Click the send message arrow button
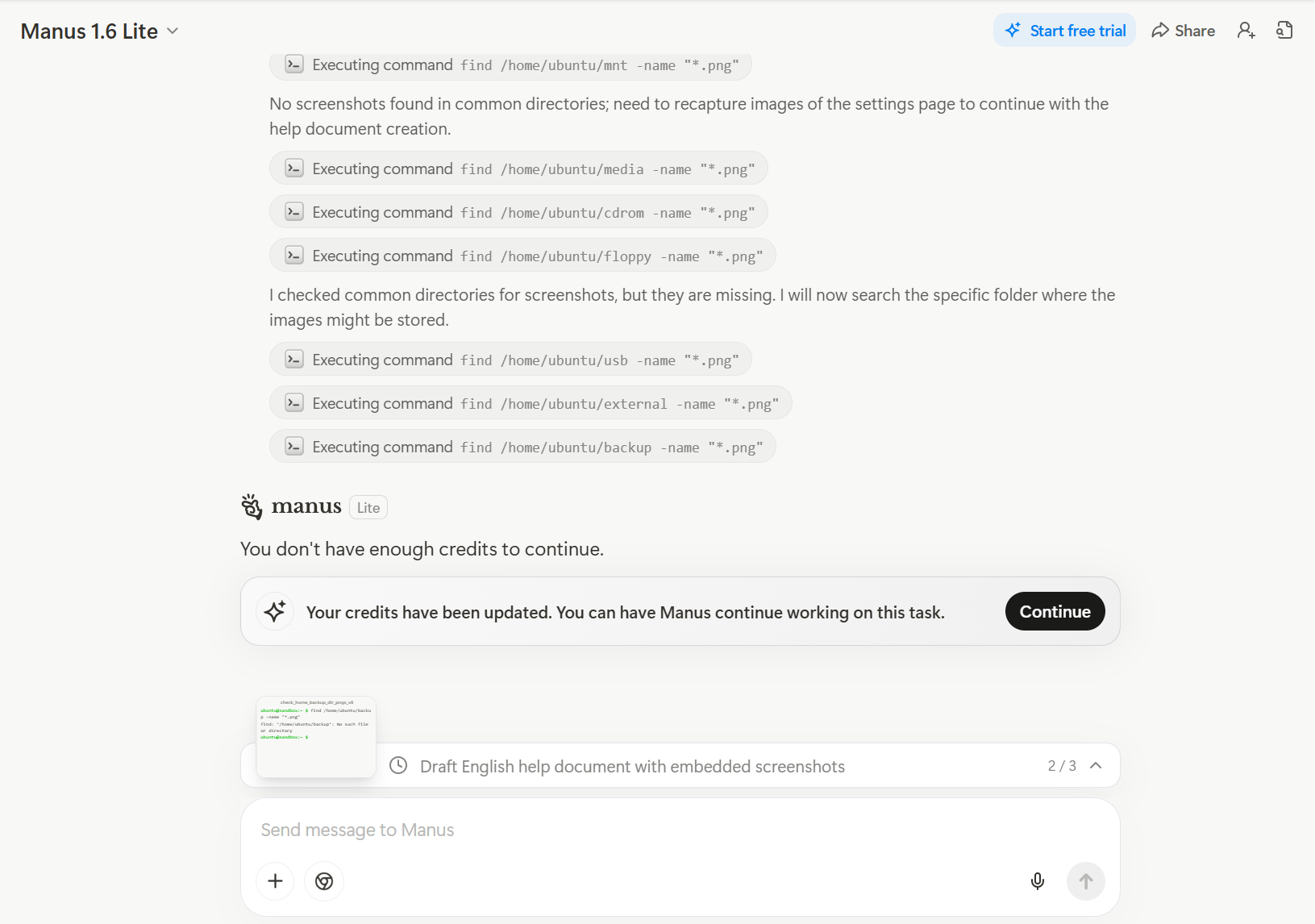The height and width of the screenshot is (924, 1315). 1085,881
